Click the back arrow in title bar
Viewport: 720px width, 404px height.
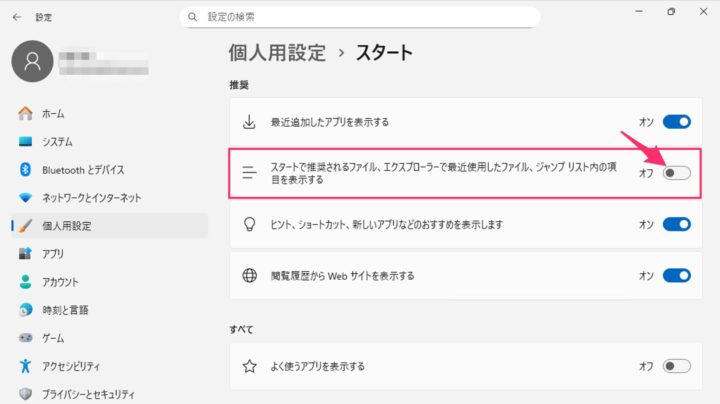click(17, 17)
